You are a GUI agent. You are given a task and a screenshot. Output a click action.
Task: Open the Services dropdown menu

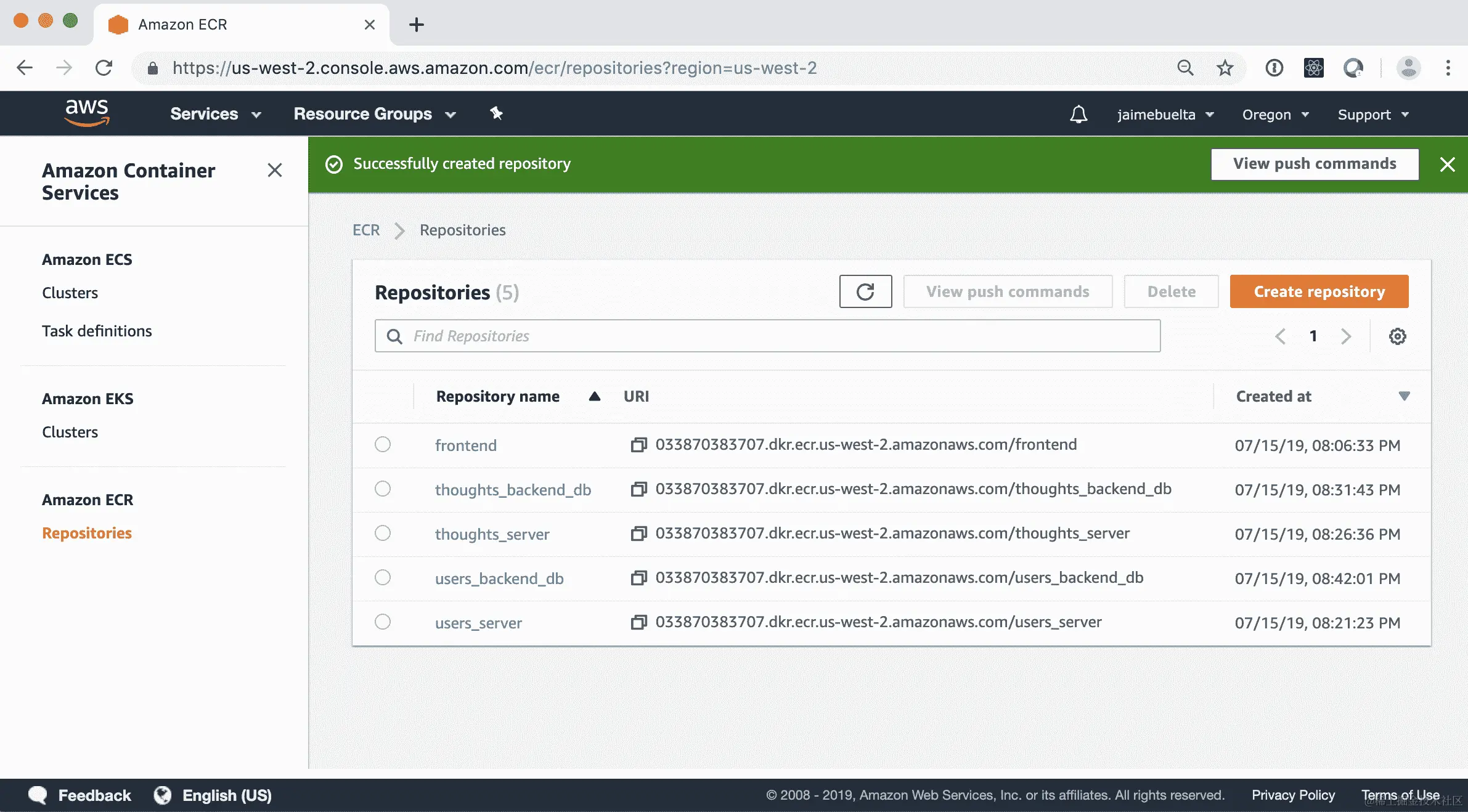point(216,114)
